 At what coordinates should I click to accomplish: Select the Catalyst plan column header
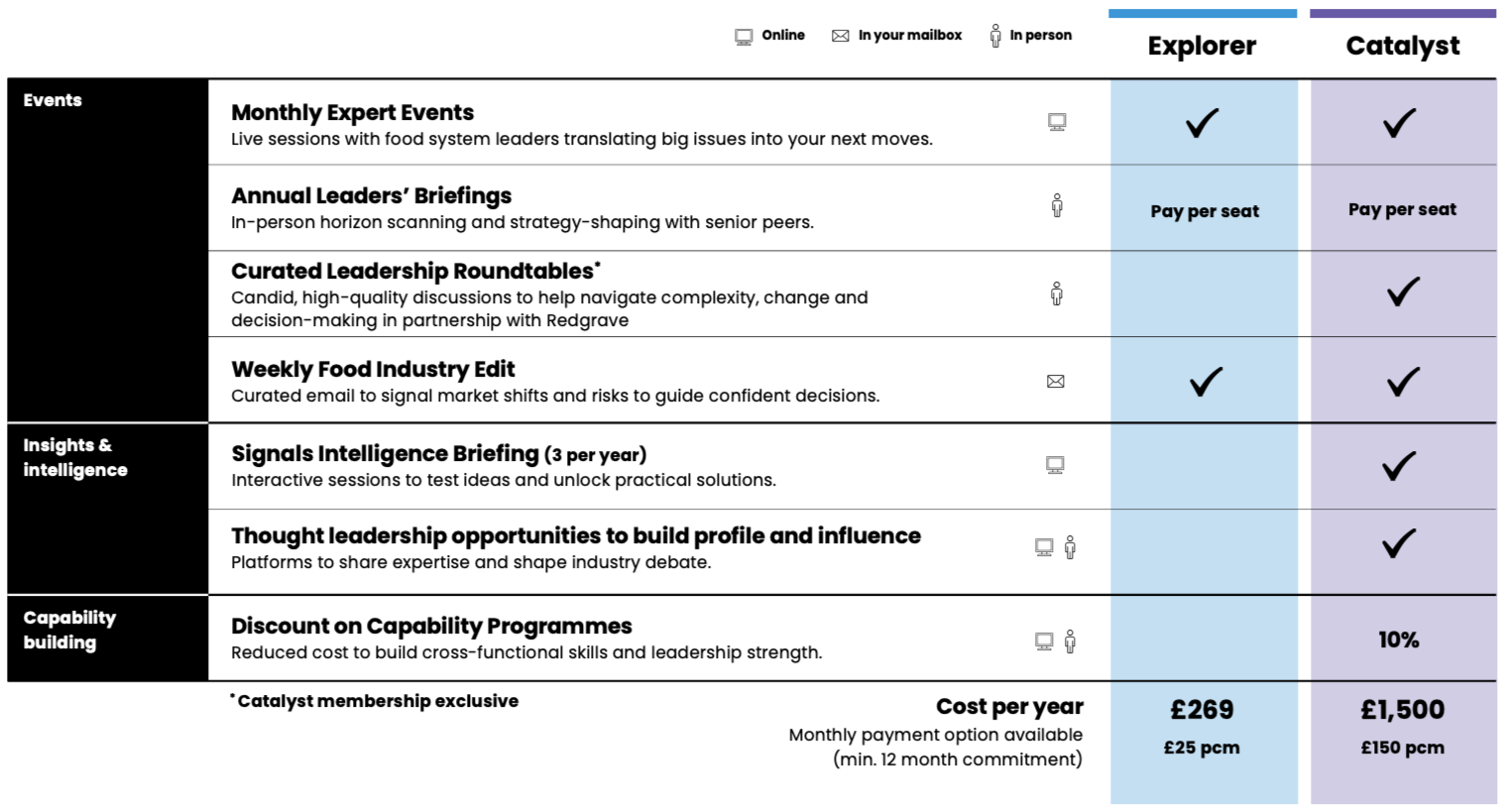pyautogui.click(x=1403, y=46)
